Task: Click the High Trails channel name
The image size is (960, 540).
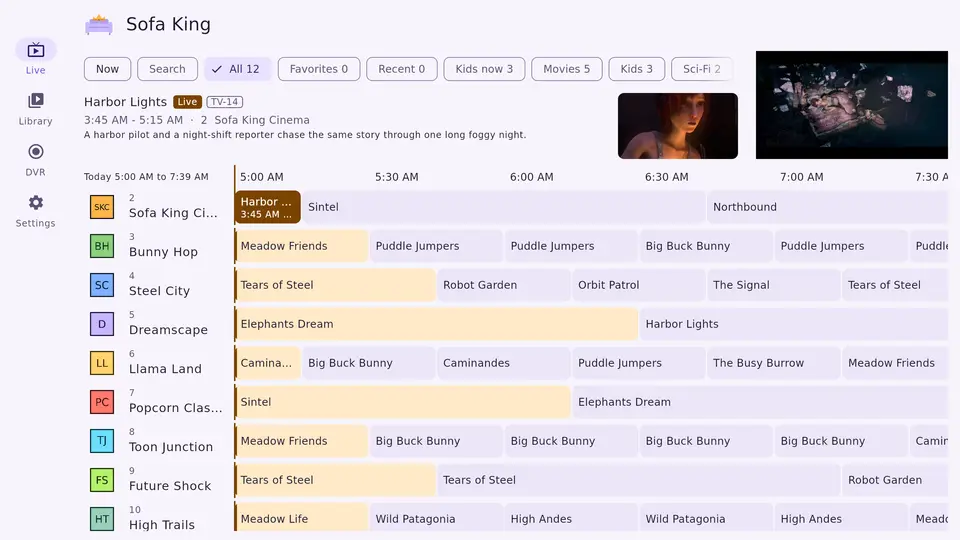Action: (162, 525)
